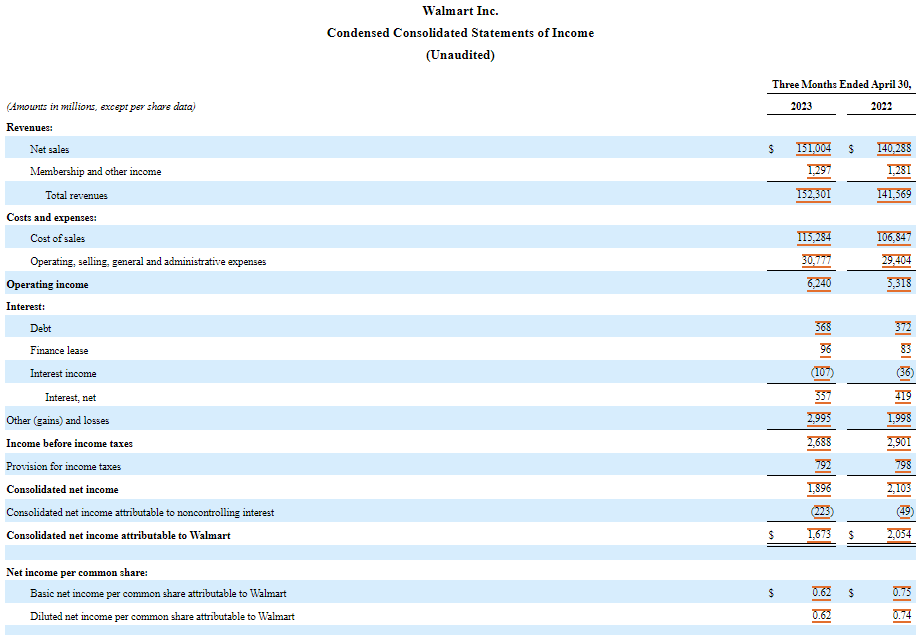Select 2022 noncontrolling interest value (49)
This screenshot has height=635, width=922.
click(905, 512)
